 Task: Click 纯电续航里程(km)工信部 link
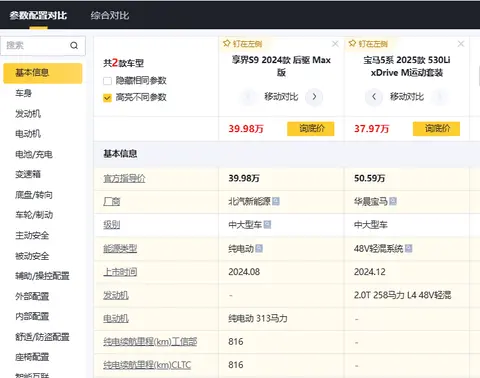point(150,342)
